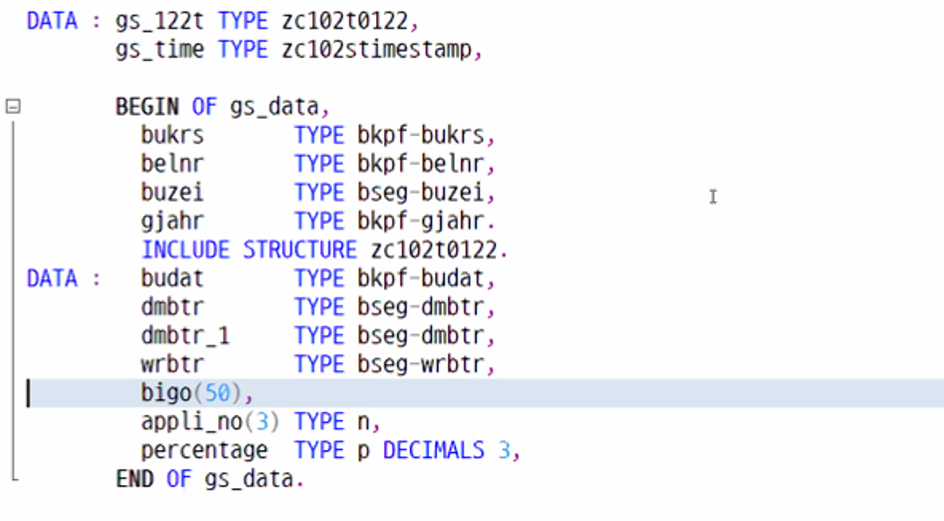The image size is (944, 521).
Task: Click the DECIMALS keyword
Action: (x=433, y=451)
